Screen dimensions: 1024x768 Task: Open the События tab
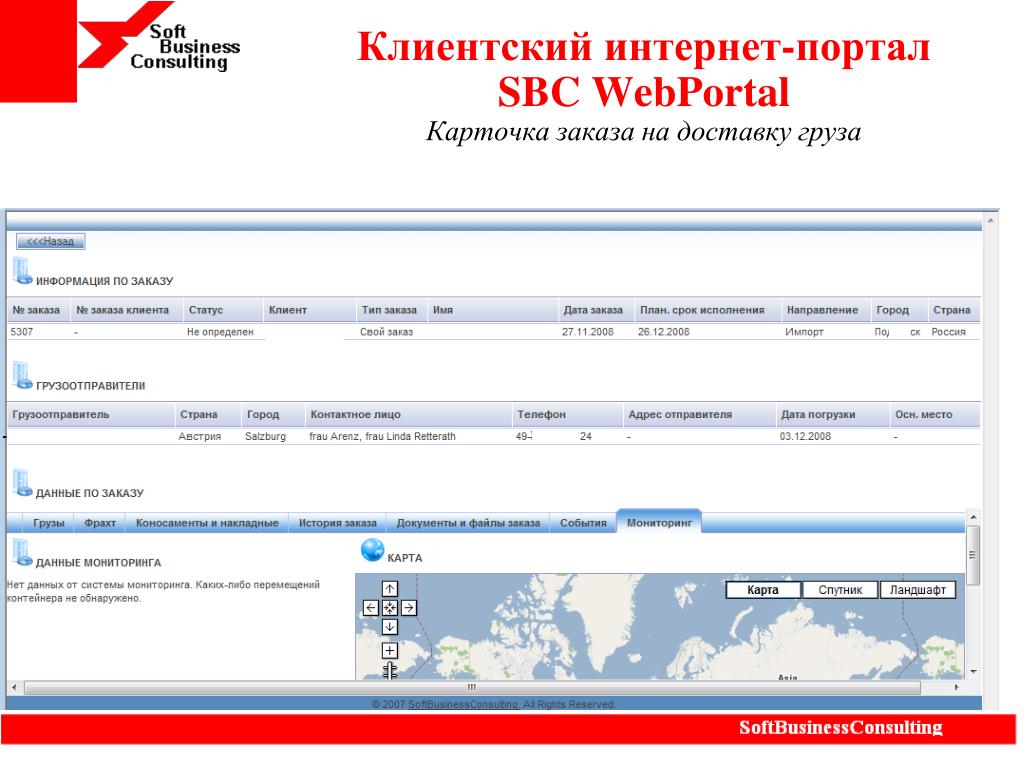(x=583, y=523)
